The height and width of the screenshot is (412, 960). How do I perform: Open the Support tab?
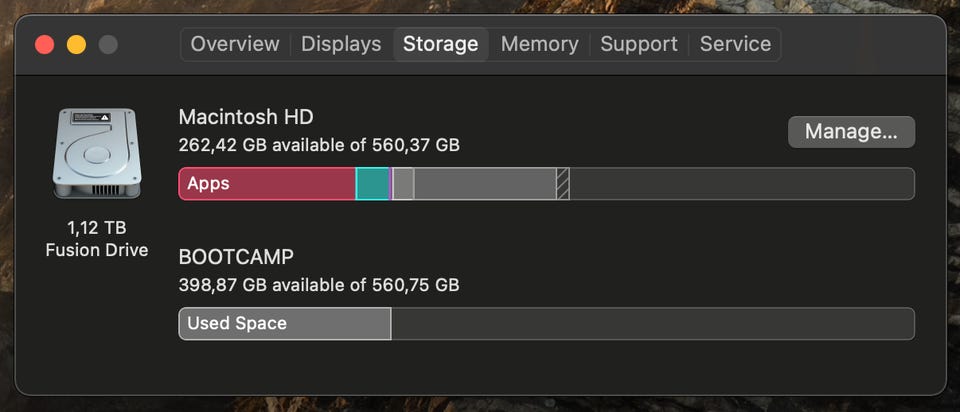coord(639,44)
